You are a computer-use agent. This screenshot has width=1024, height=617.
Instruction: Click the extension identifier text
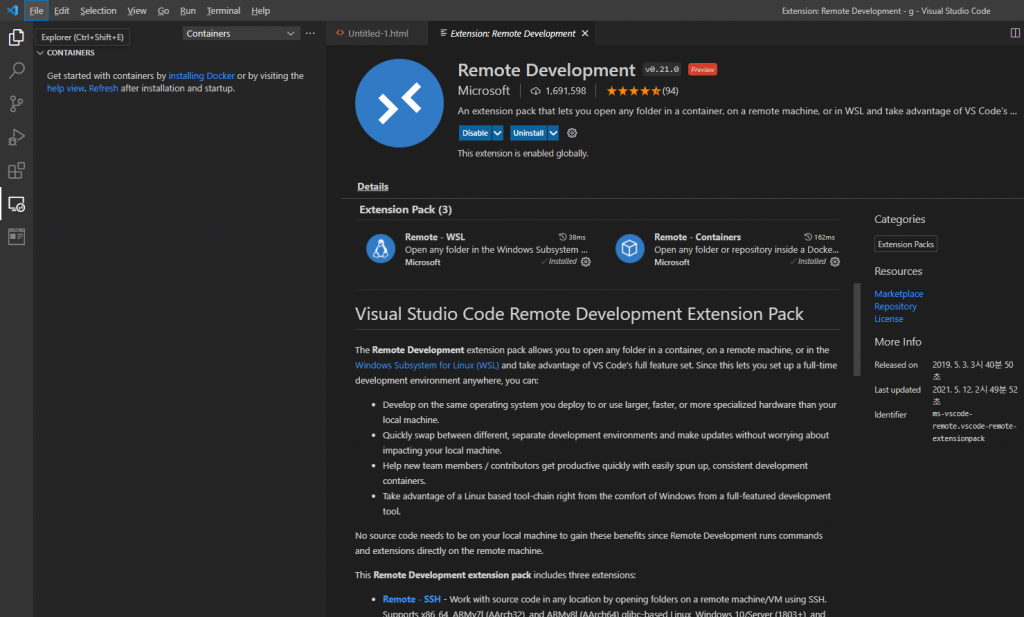click(974, 426)
